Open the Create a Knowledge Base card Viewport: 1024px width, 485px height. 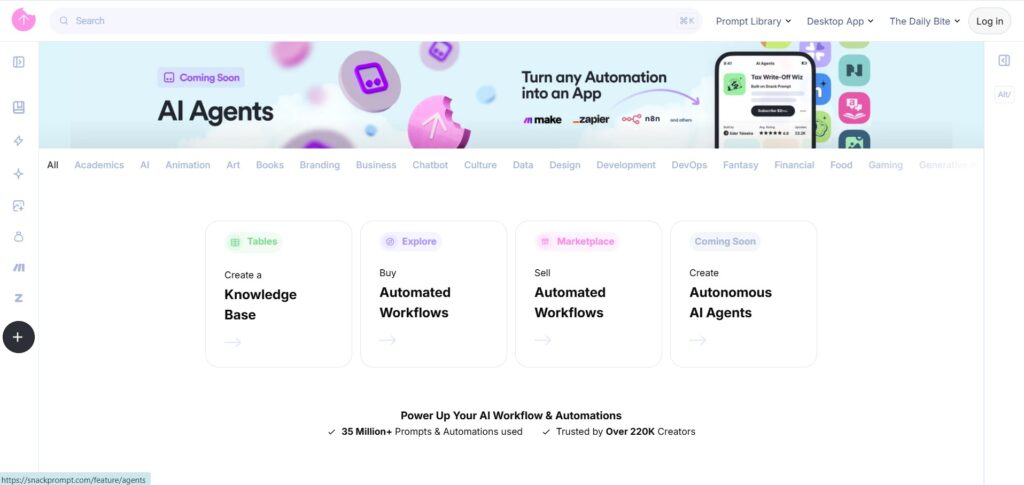pyautogui.click(x=278, y=294)
